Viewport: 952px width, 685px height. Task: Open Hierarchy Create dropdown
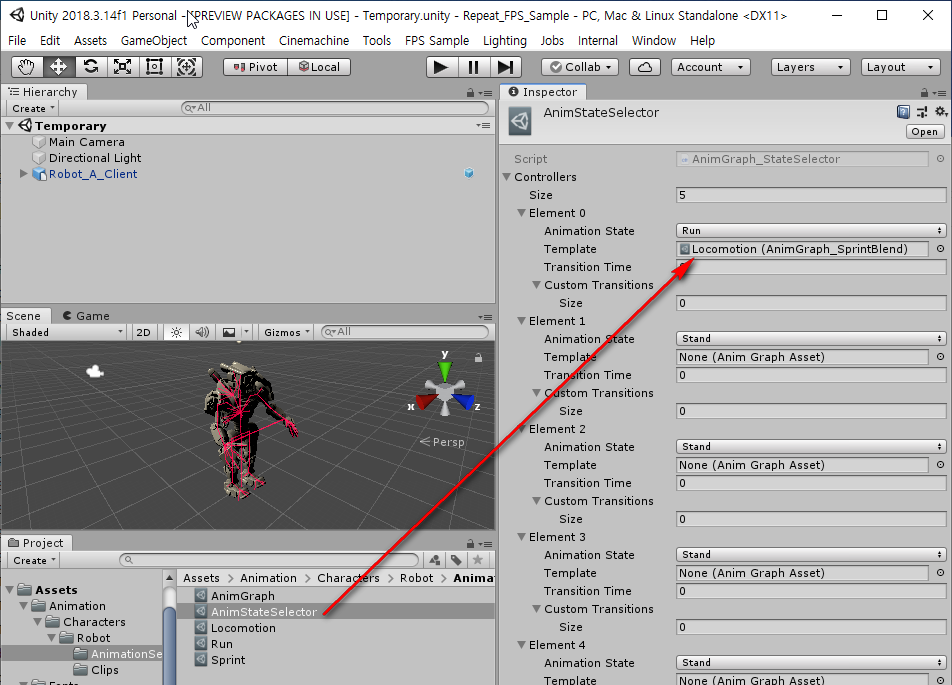pos(33,108)
